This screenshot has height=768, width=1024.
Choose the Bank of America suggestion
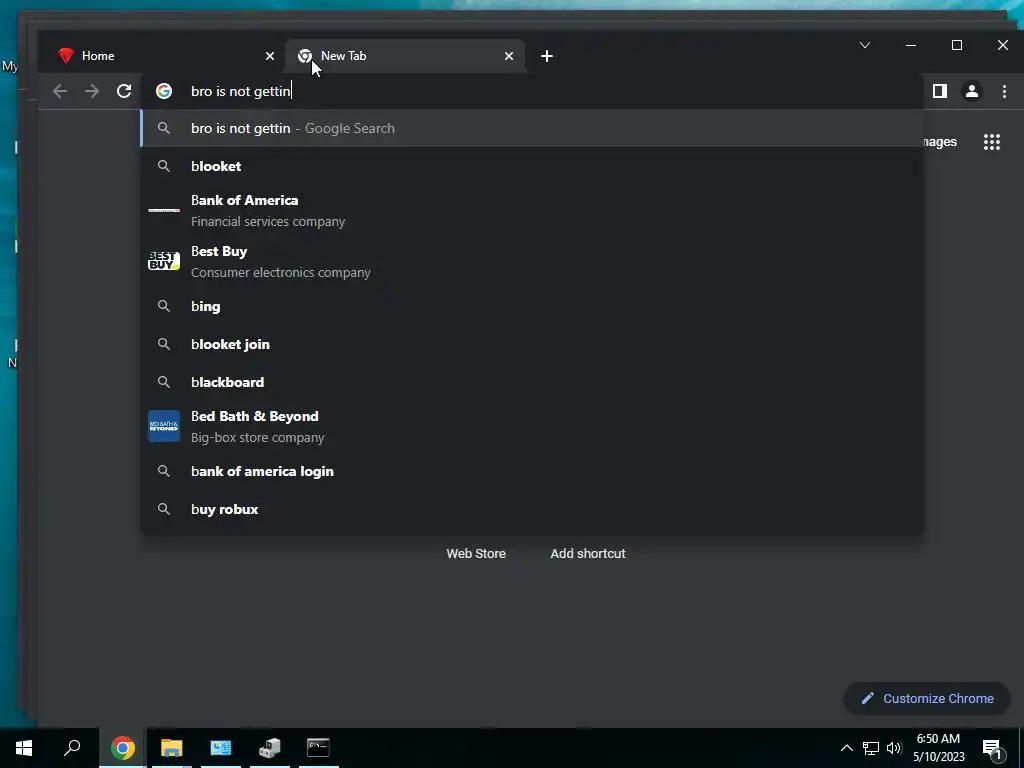(532, 210)
